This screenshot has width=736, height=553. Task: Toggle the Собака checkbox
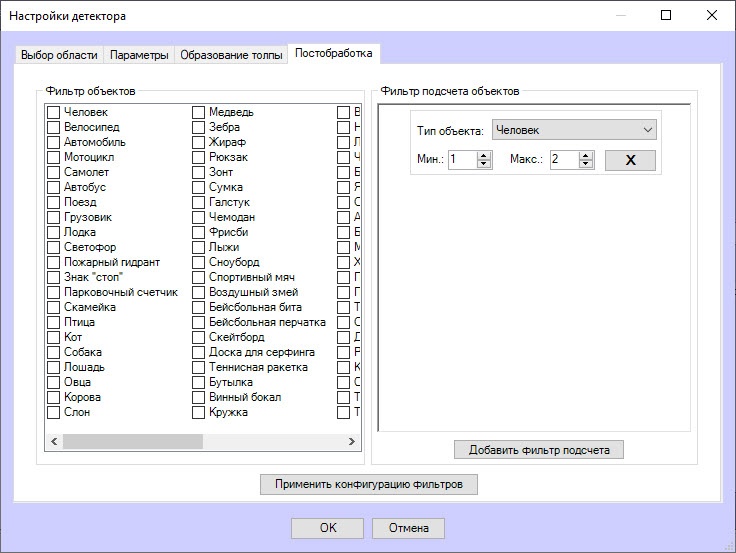tap(54, 352)
